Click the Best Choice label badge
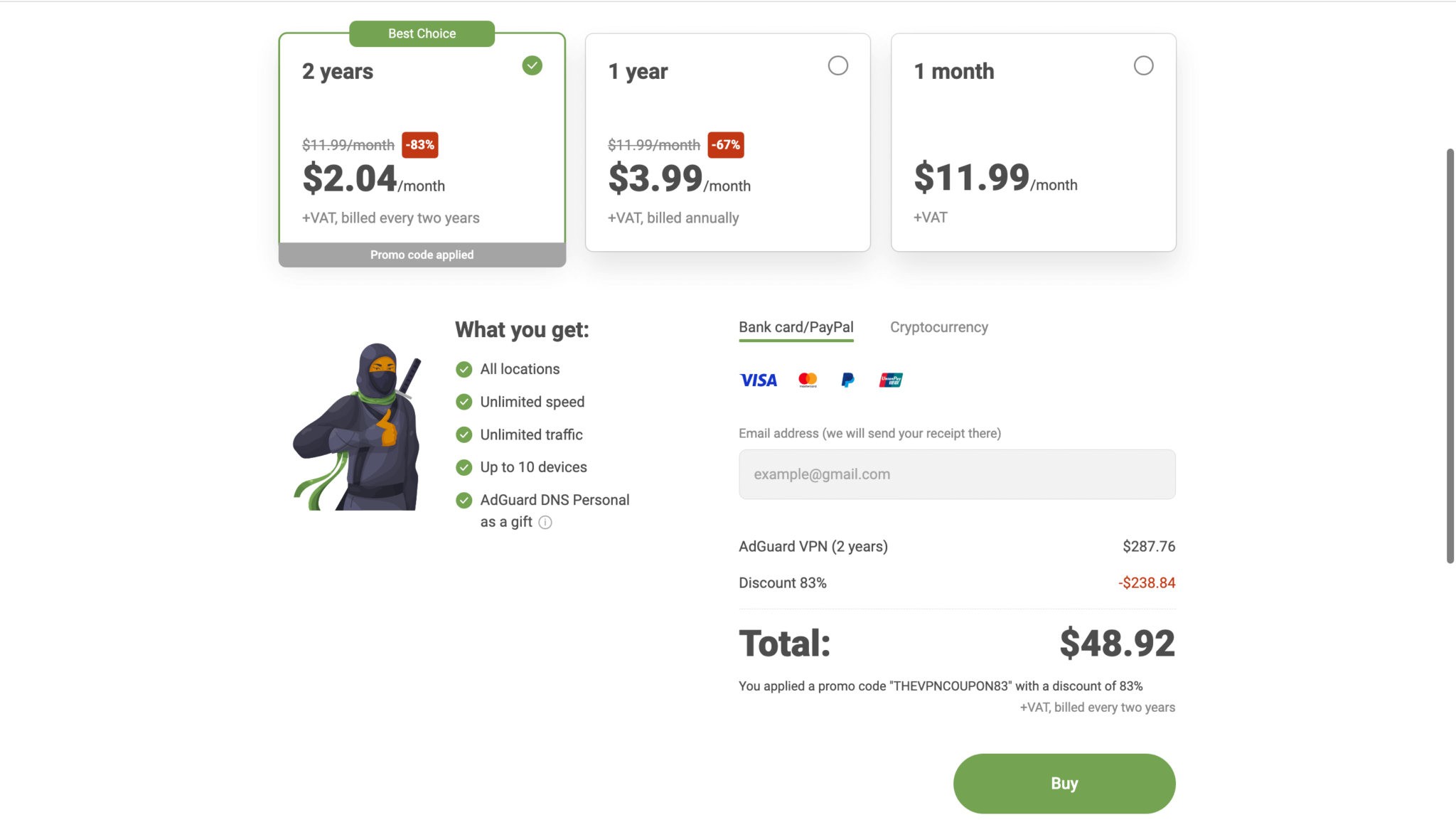 coord(422,33)
